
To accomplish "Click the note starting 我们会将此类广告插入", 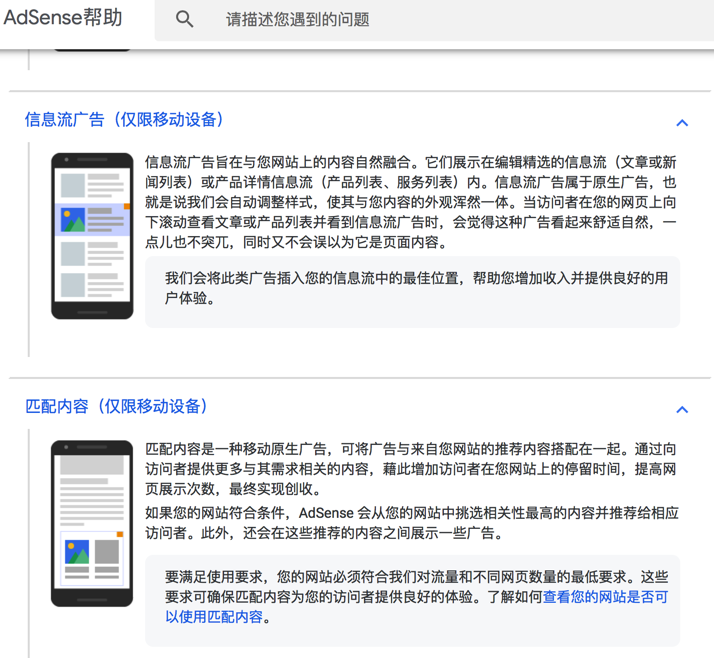I will click(x=413, y=292).
